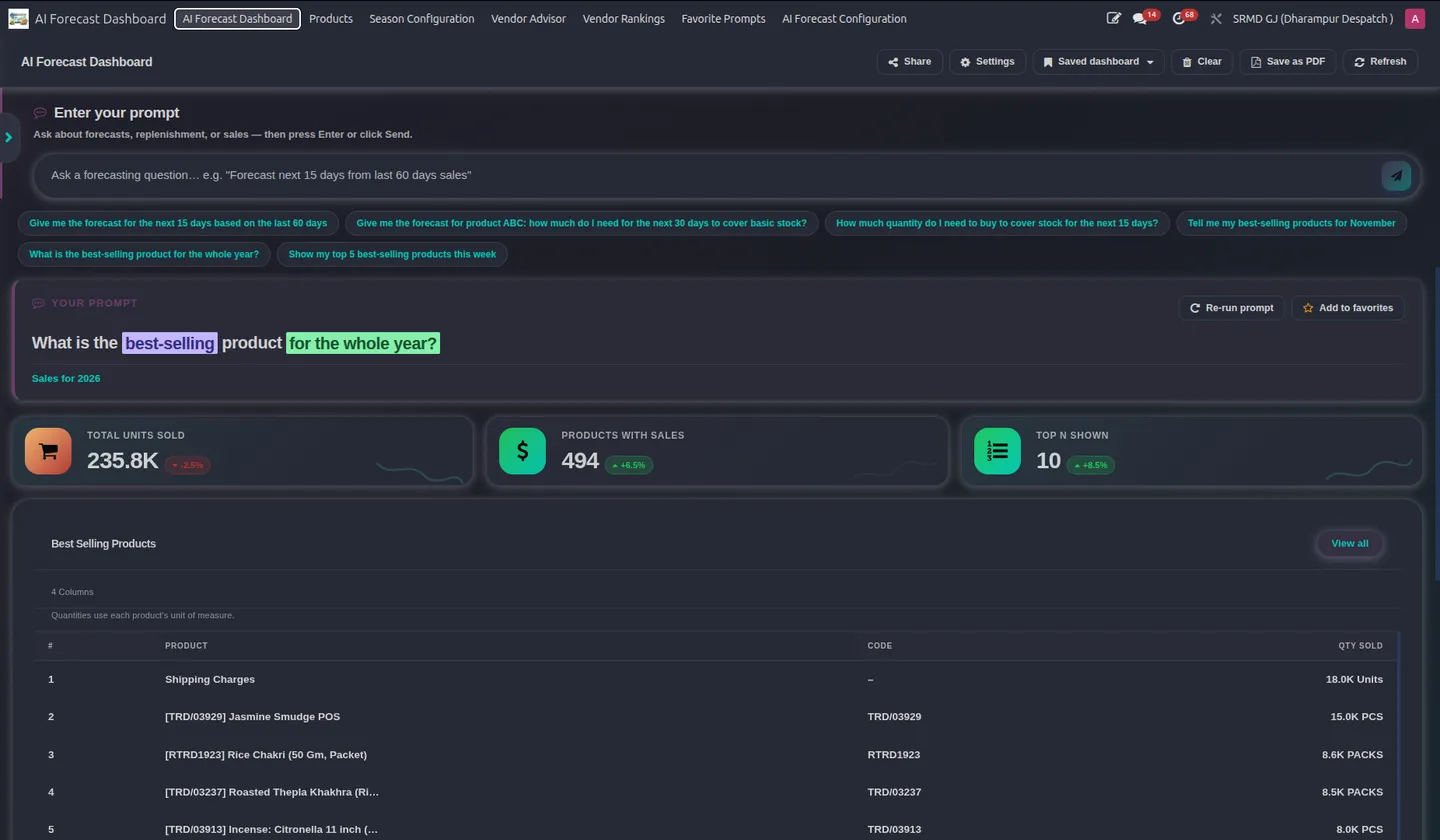Image resolution: width=1440 pixels, height=840 pixels.
Task: Open the Saved dashboard dropdown
Action: pyautogui.click(x=1098, y=62)
